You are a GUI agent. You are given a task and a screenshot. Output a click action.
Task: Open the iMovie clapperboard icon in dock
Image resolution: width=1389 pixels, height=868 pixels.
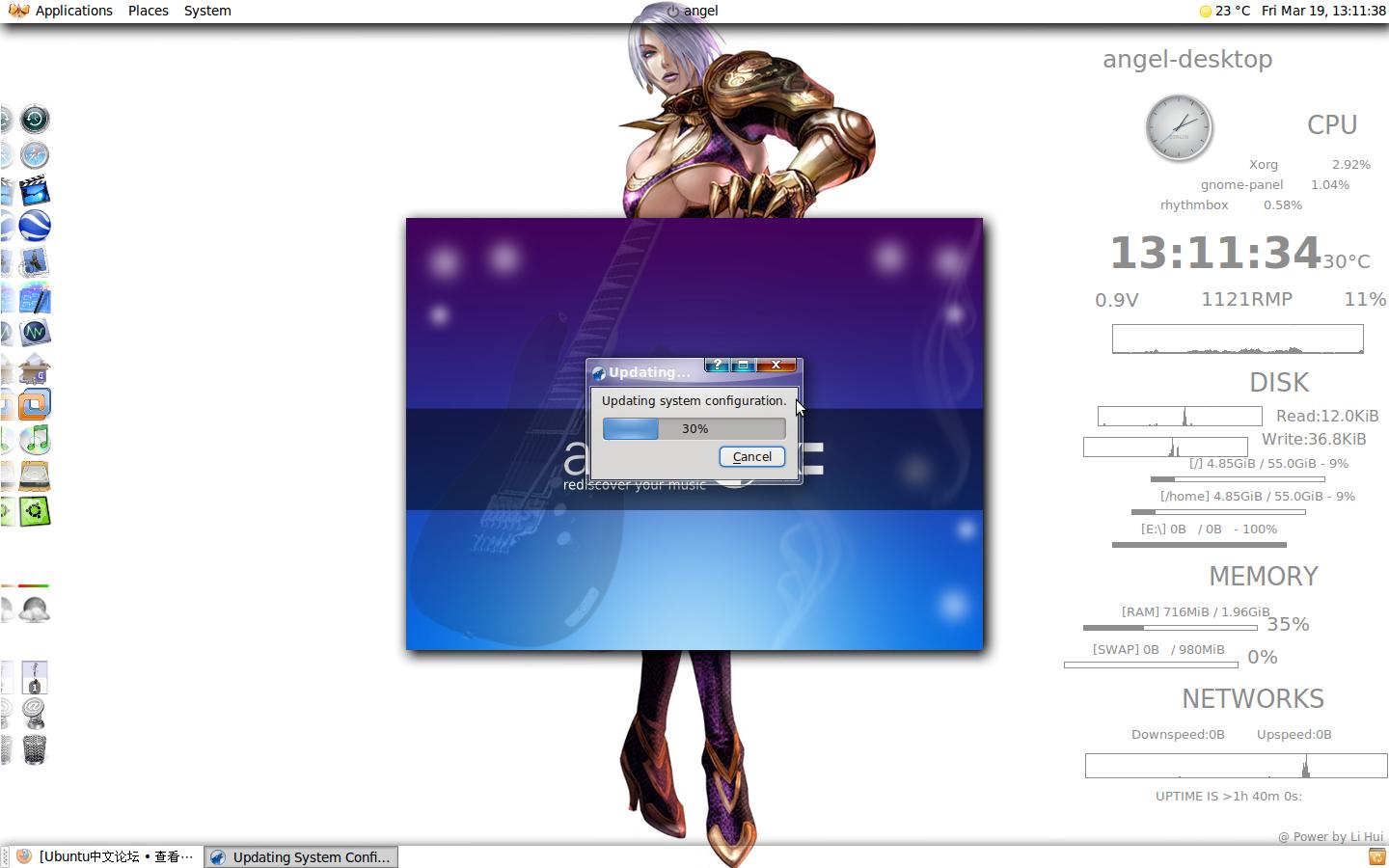(34, 191)
